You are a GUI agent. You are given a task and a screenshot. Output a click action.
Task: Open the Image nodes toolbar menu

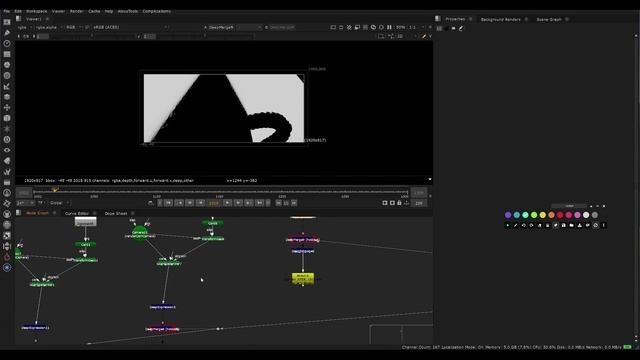[x=7, y=22]
